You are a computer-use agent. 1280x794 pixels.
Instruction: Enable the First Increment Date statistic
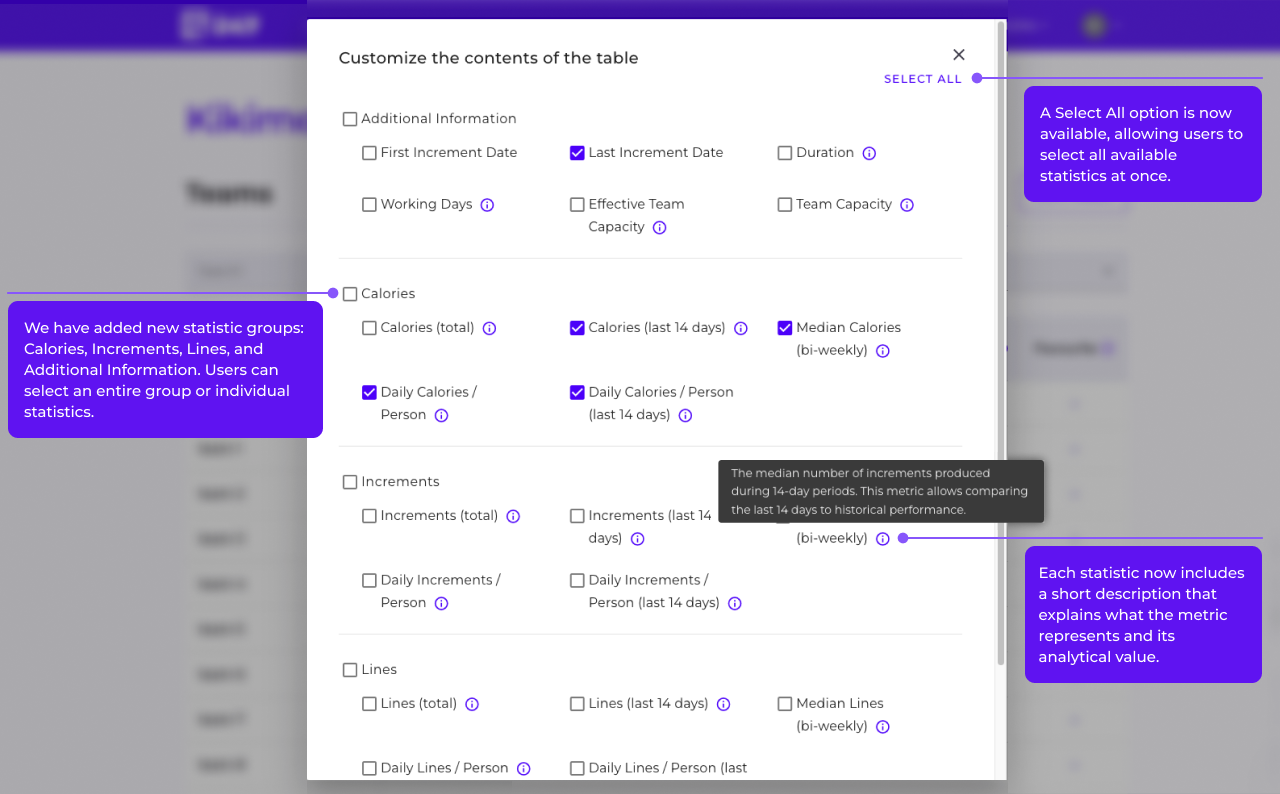[369, 152]
